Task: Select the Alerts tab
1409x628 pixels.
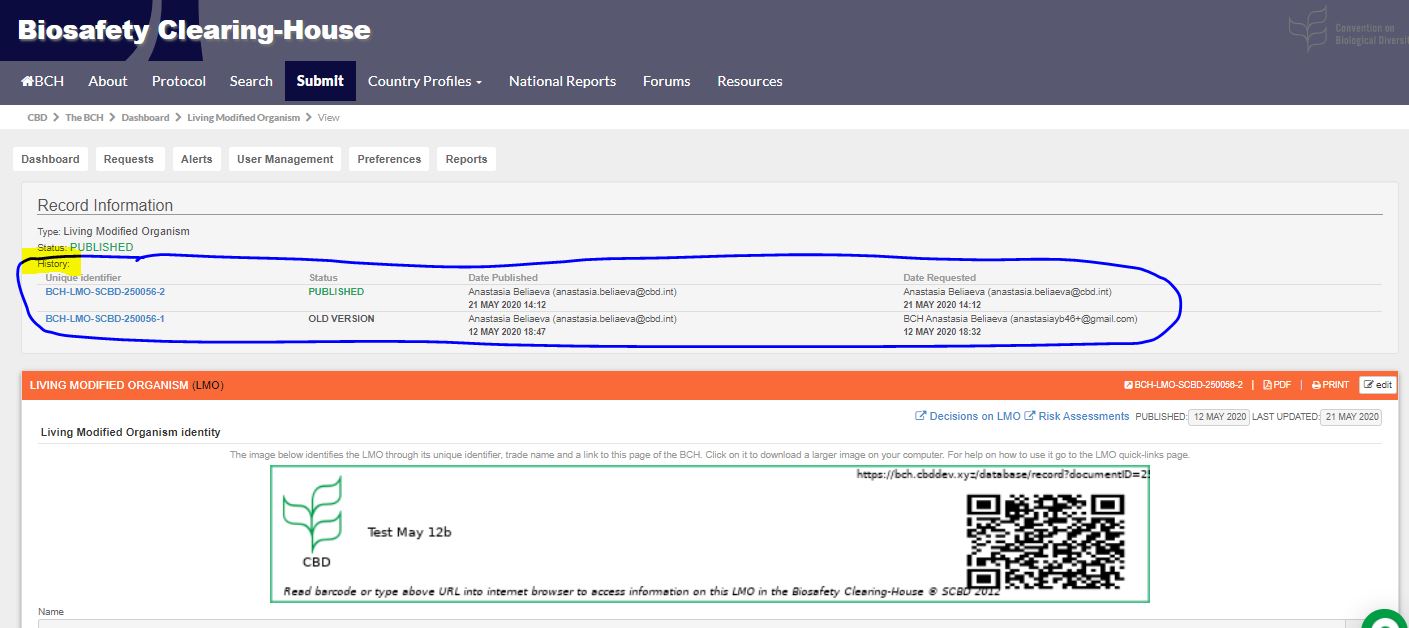Action: coord(197,159)
